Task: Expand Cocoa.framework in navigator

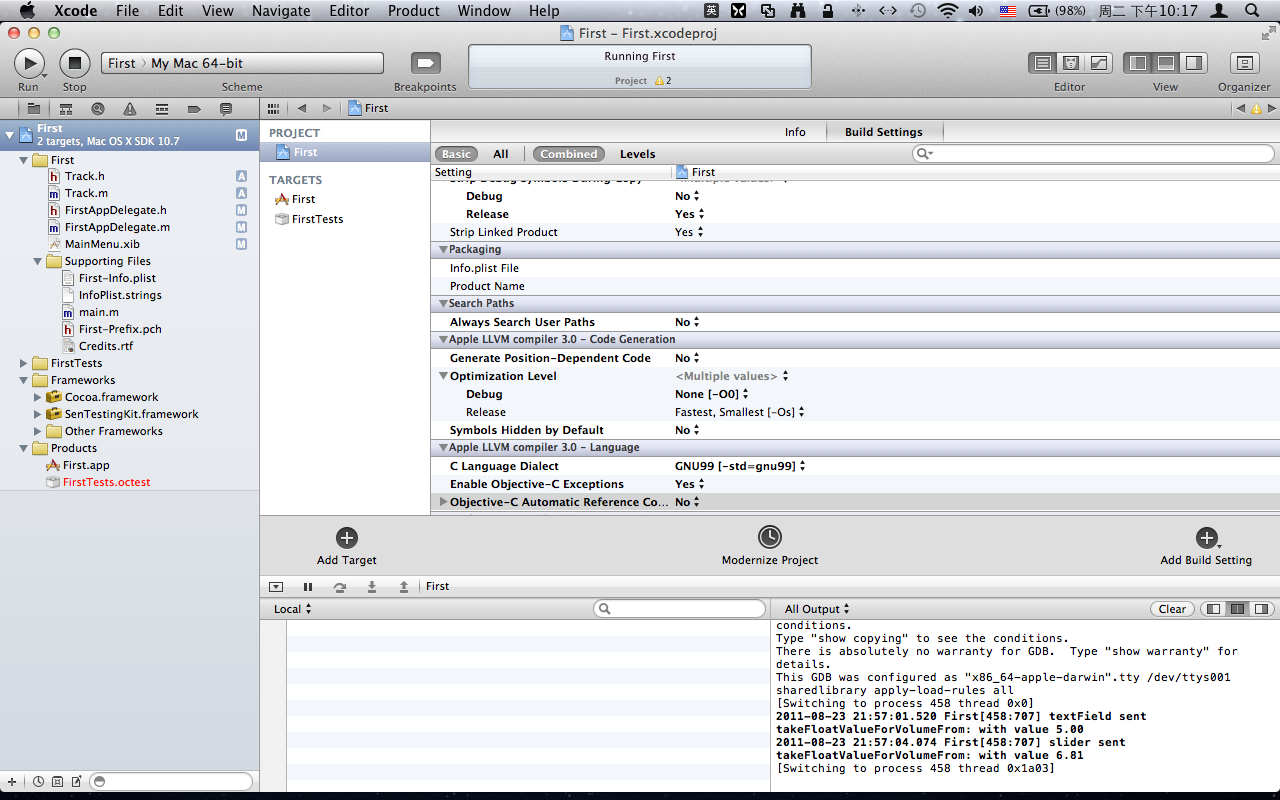Action: coord(39,398)
